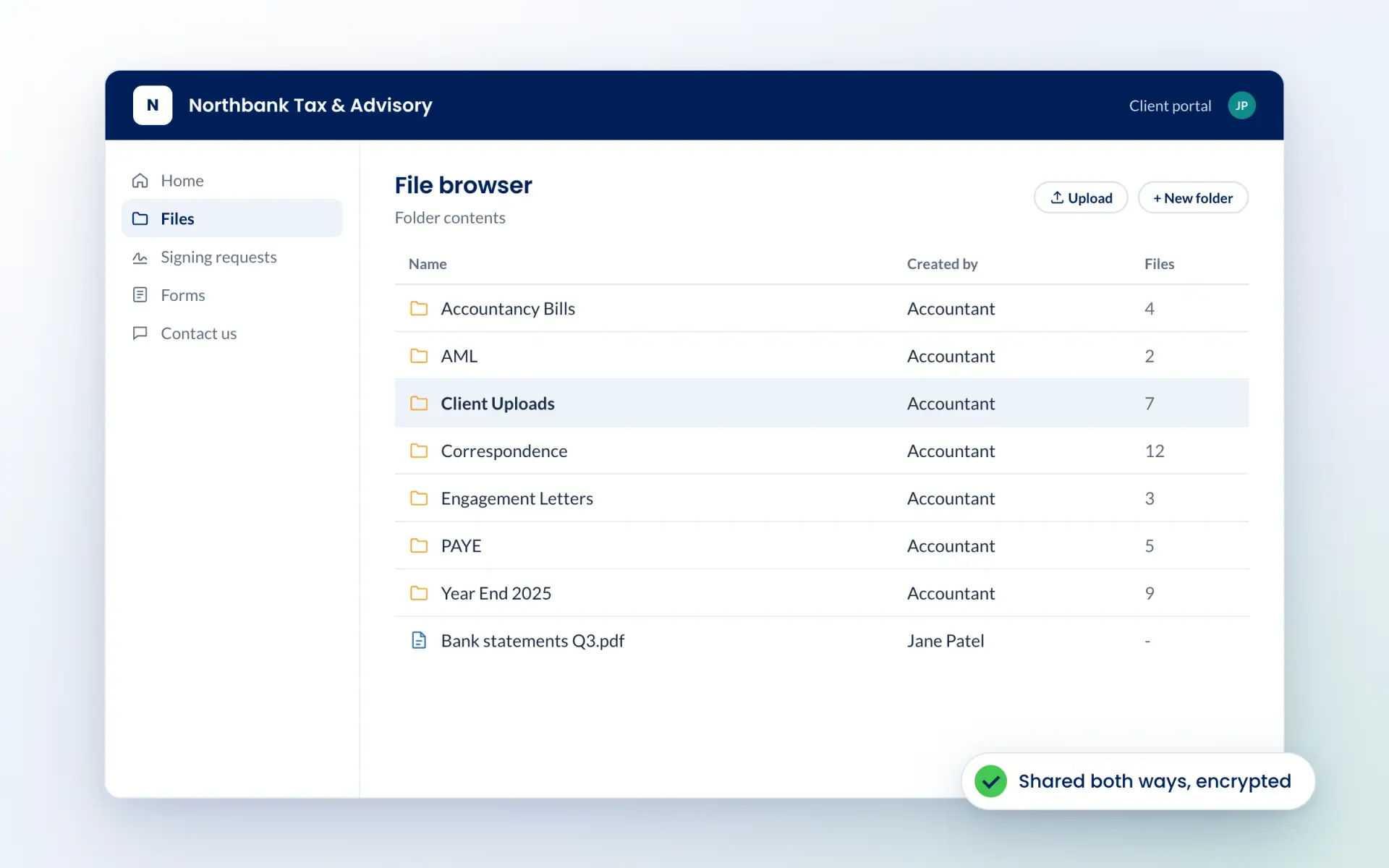
Task: Click the Folder contents subtitle
Action: [x=450, y=218]
